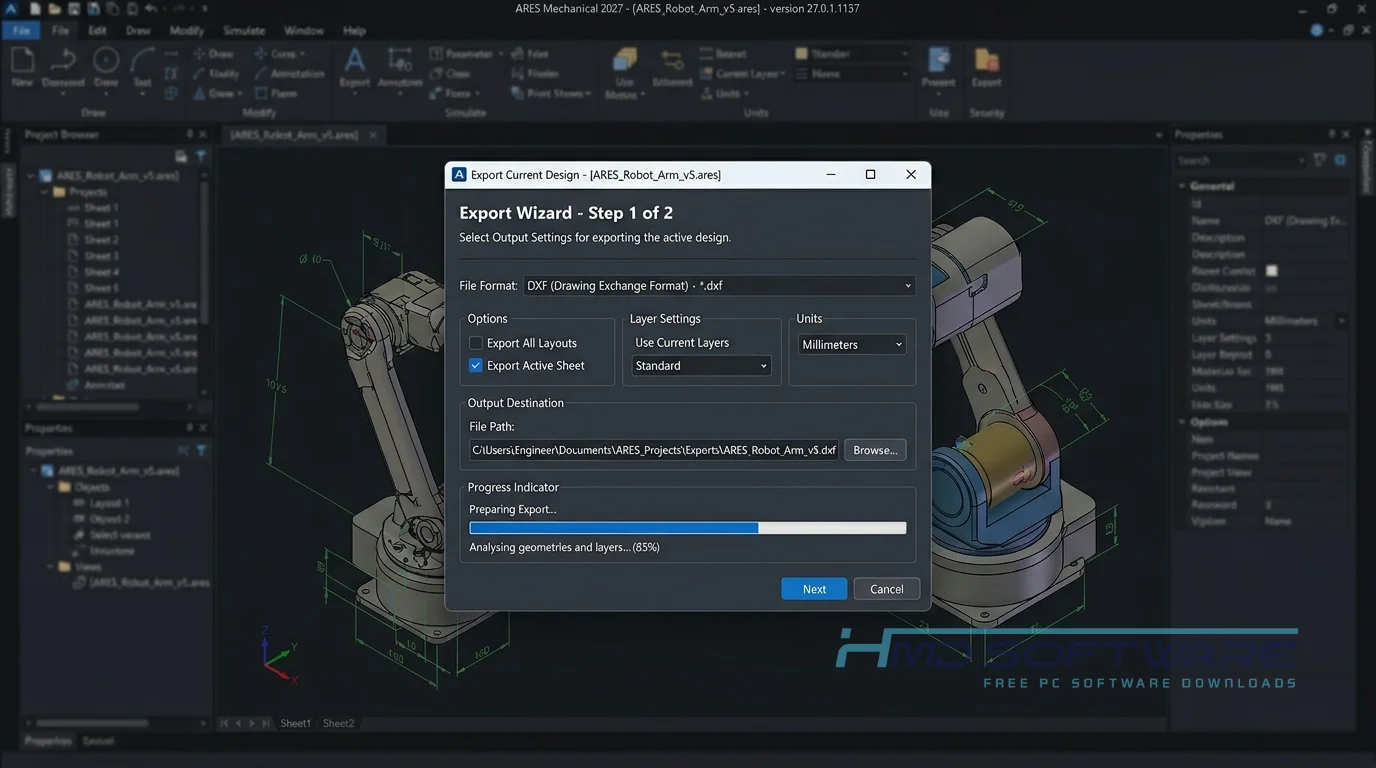Screen dimensions: 1376x768
Task: Pin the right Properties panel
Action: tap(1331, 134)
